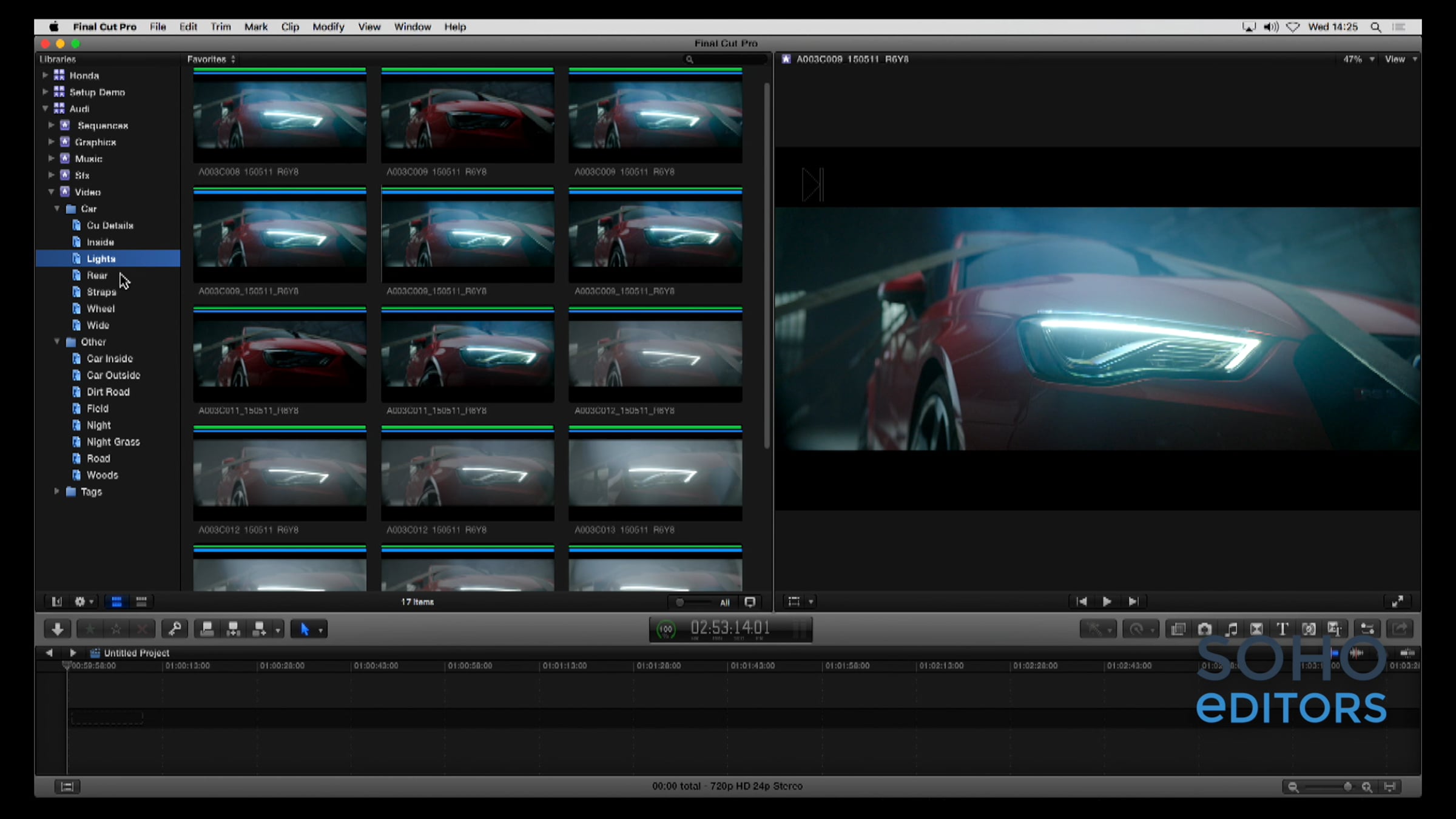Screen dimensions: 1456x819
Task: Show the Inspector sliders icon
Action: point(1367,629)
